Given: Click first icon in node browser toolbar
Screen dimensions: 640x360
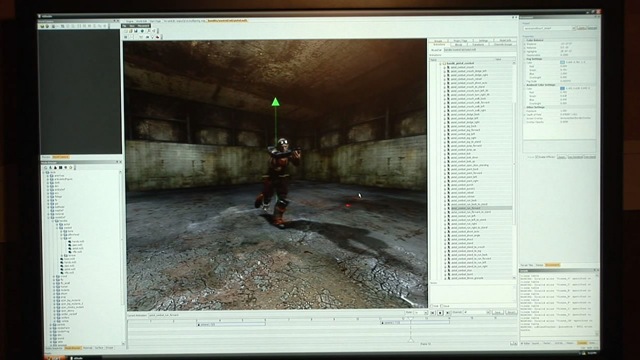Looking at the screenshot, I should [x=46, y=167].
